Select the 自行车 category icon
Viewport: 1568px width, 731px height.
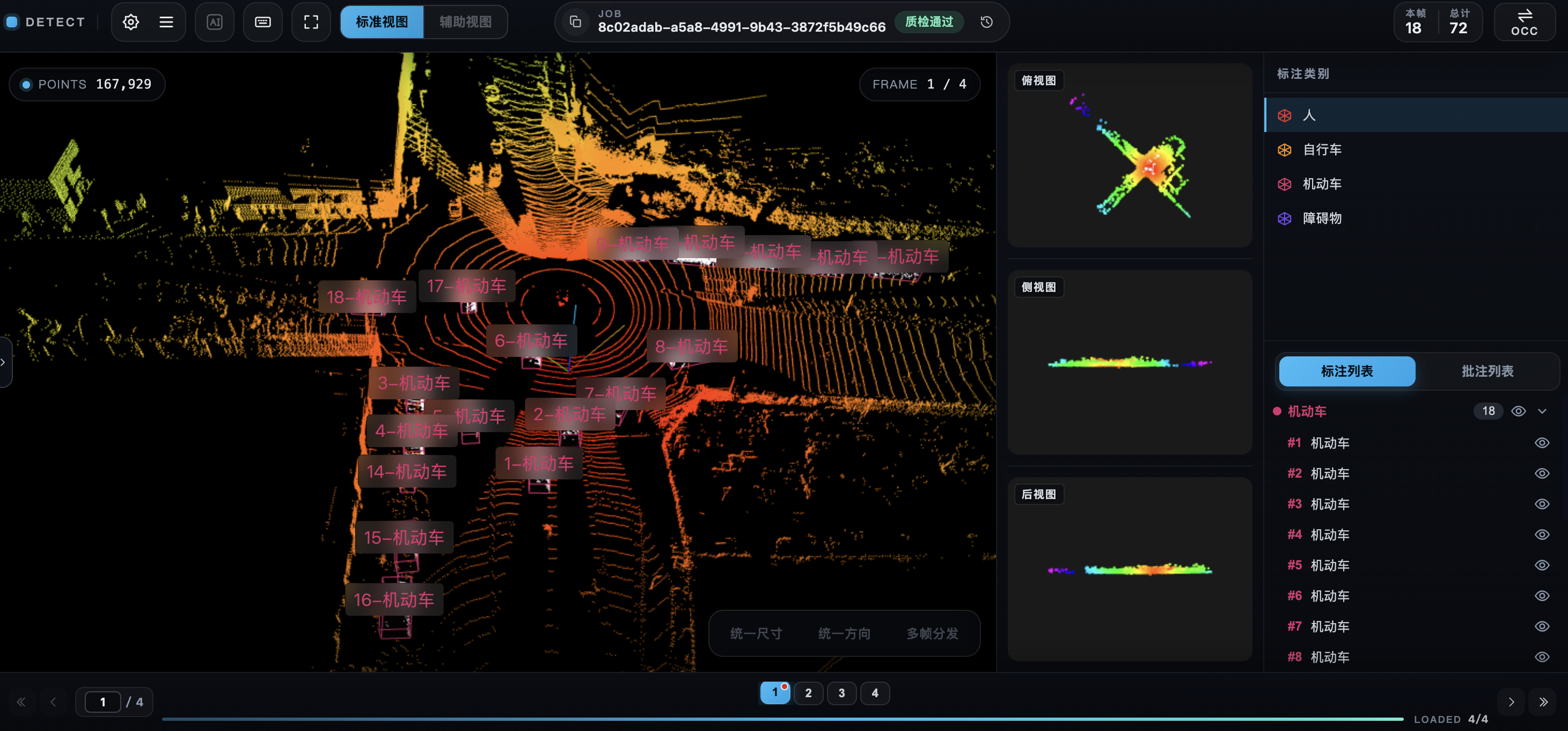coord(1284,149)
